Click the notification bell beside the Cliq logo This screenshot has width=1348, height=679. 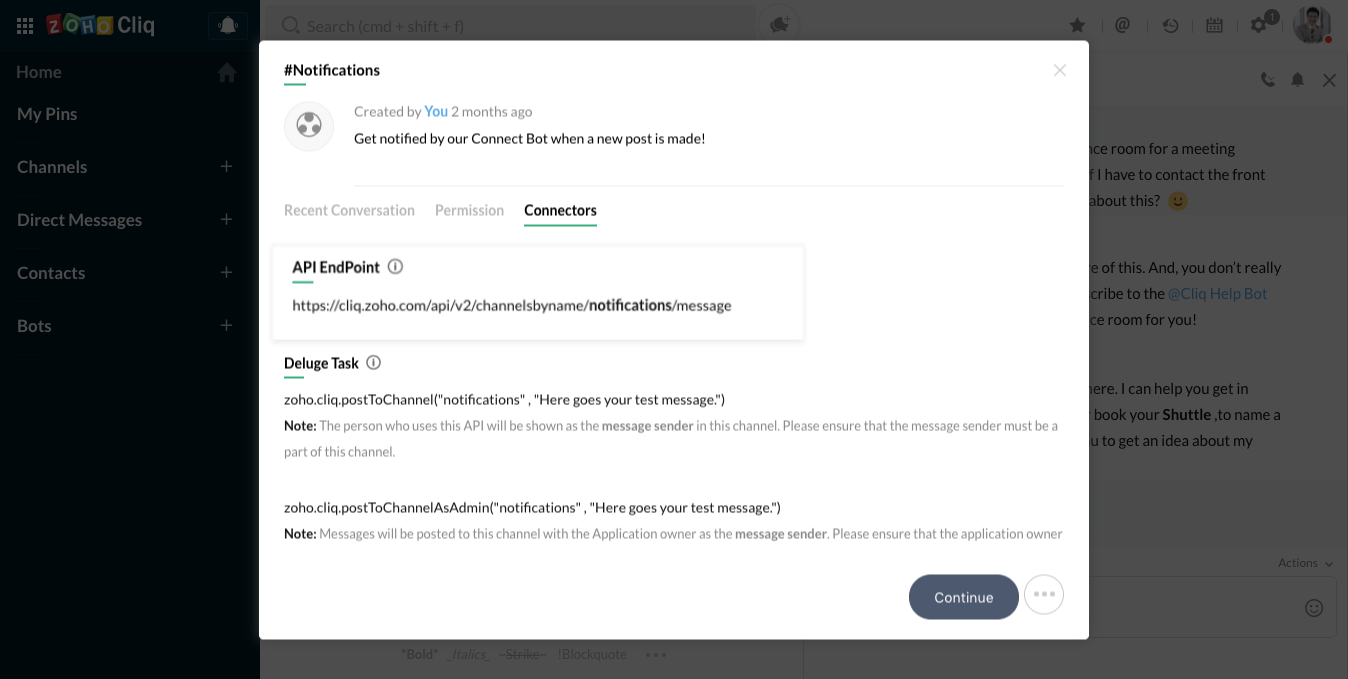pos(228,26)
